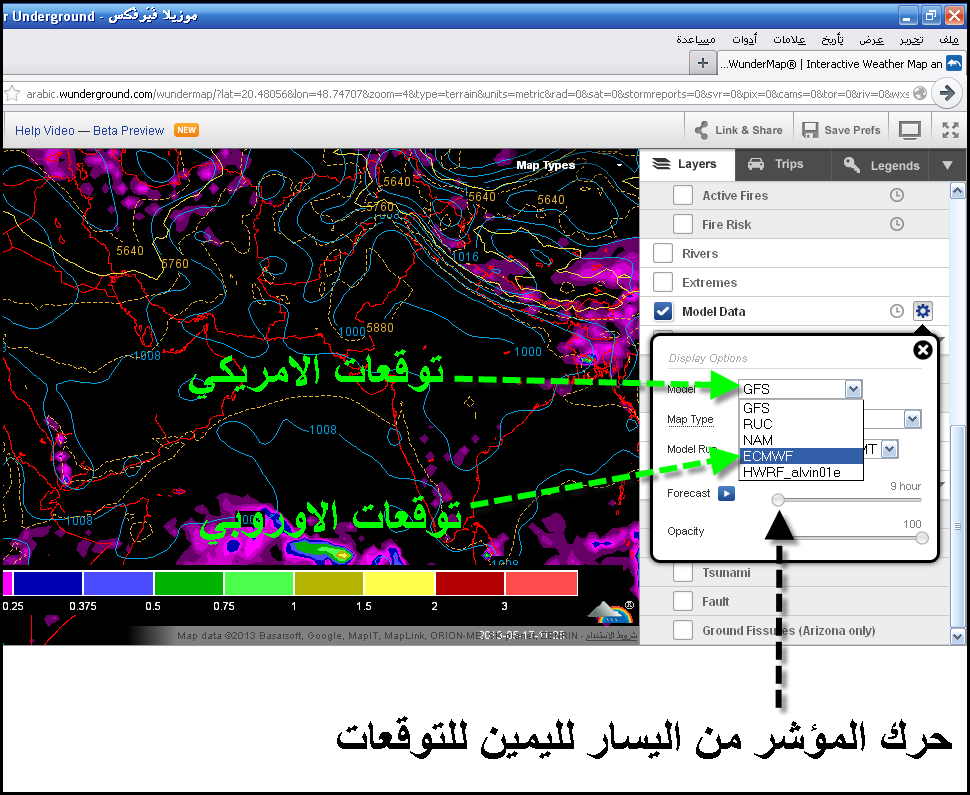Click the NEW badge beside Beta Preview
Screen dimensions: 970x795
[186, 130]
